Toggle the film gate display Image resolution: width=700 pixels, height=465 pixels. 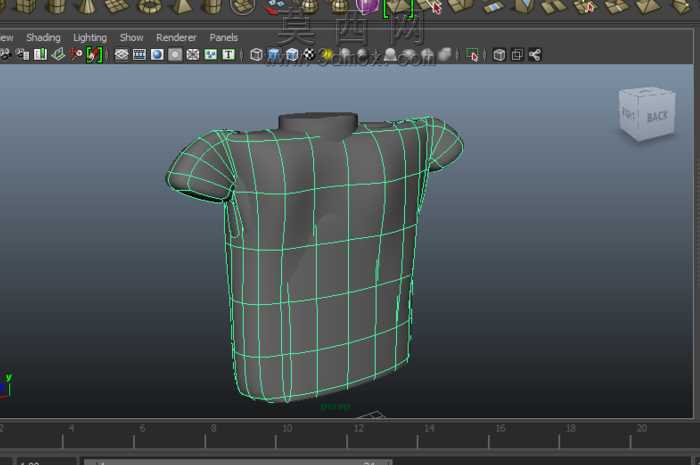pyautogui.click(x=139, y=55)
